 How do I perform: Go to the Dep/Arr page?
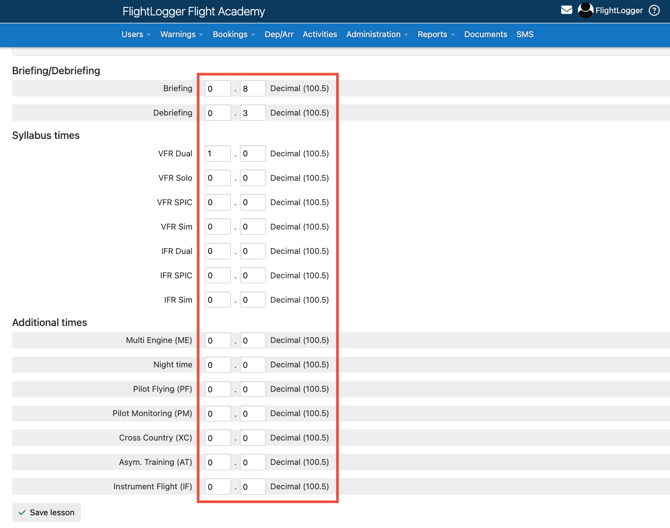coord(279,34)
